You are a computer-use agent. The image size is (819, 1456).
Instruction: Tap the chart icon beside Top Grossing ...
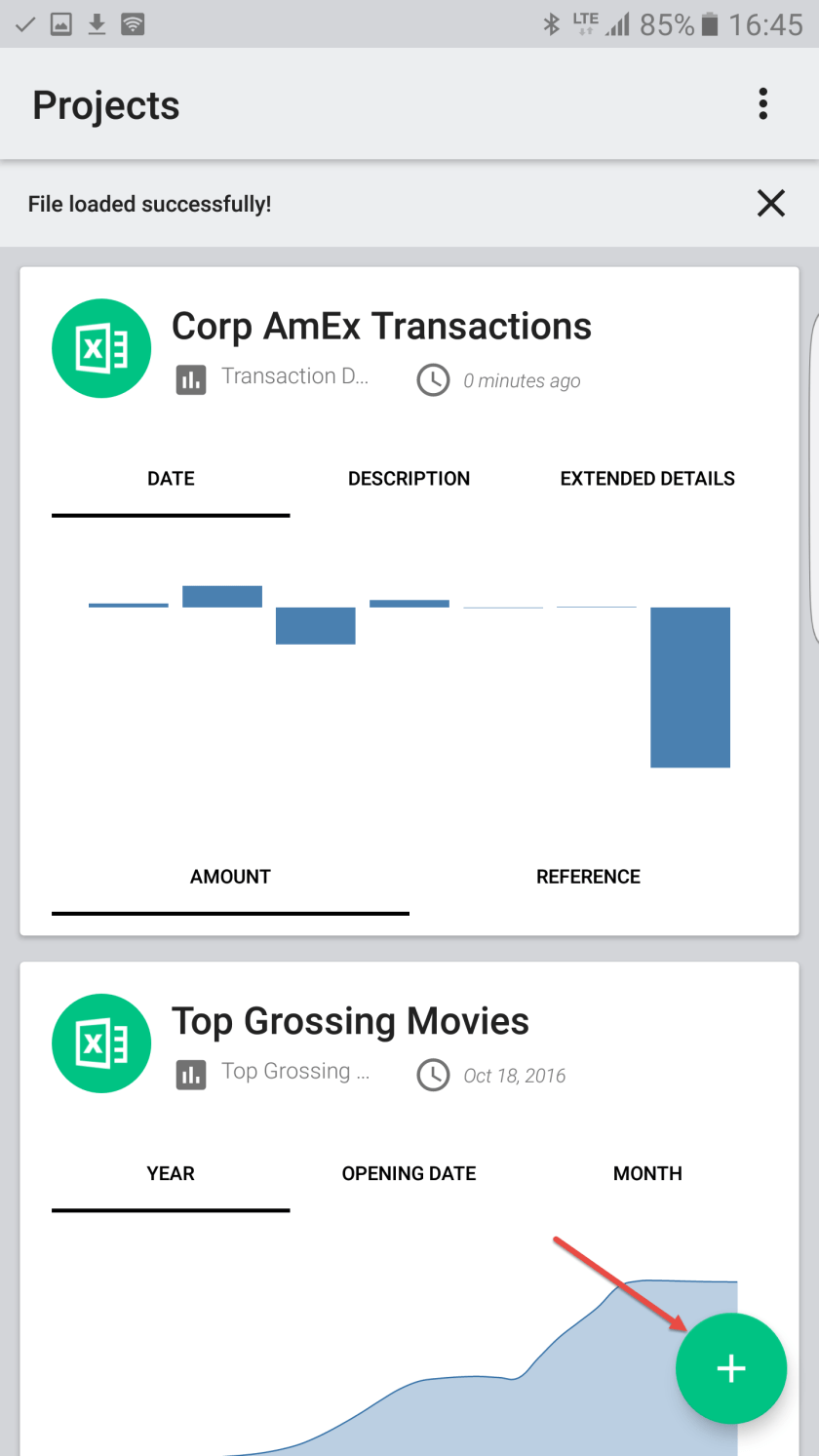191,1075
